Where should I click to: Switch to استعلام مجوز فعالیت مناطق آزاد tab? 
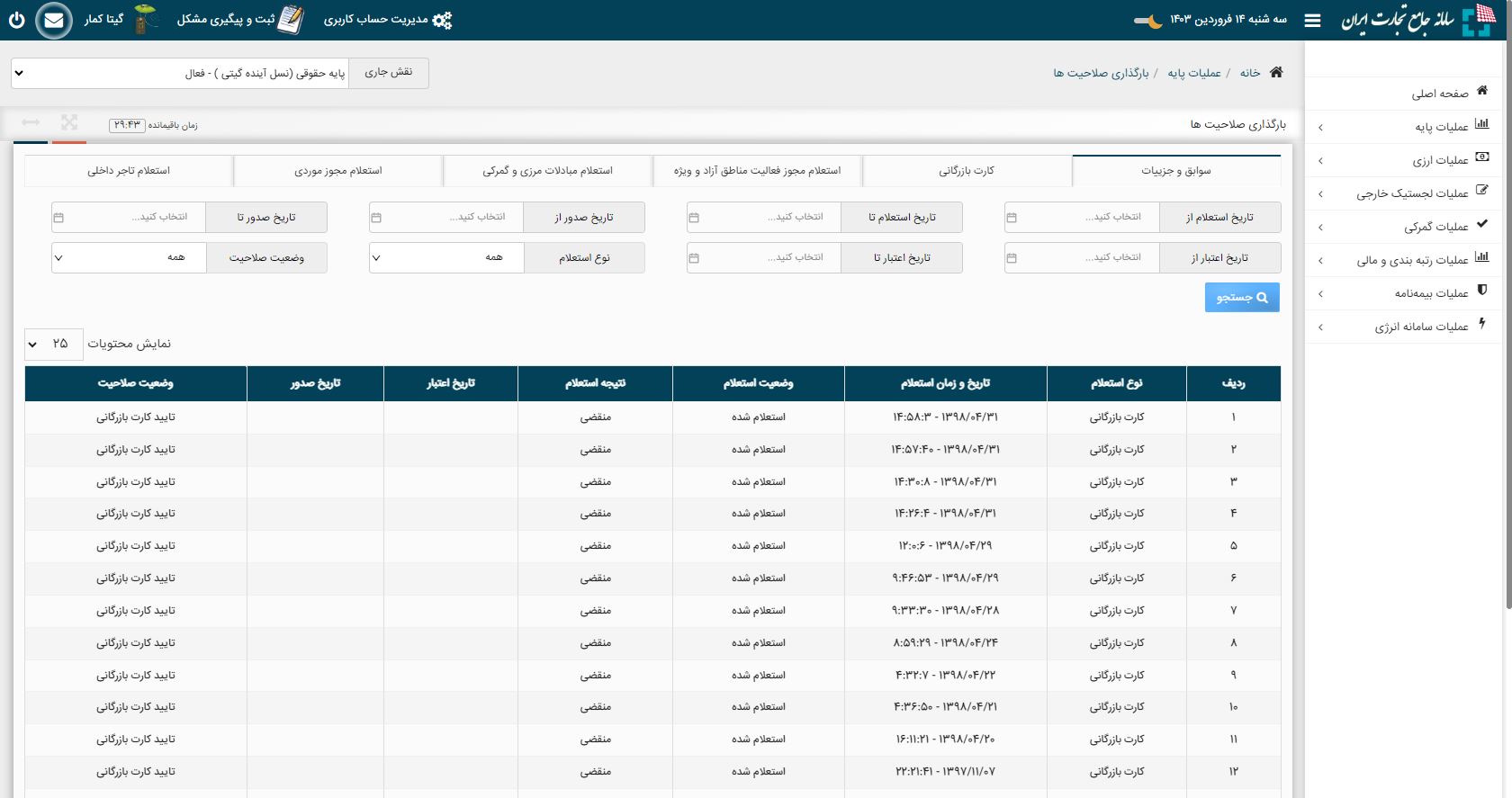click(x=757, y=170)
